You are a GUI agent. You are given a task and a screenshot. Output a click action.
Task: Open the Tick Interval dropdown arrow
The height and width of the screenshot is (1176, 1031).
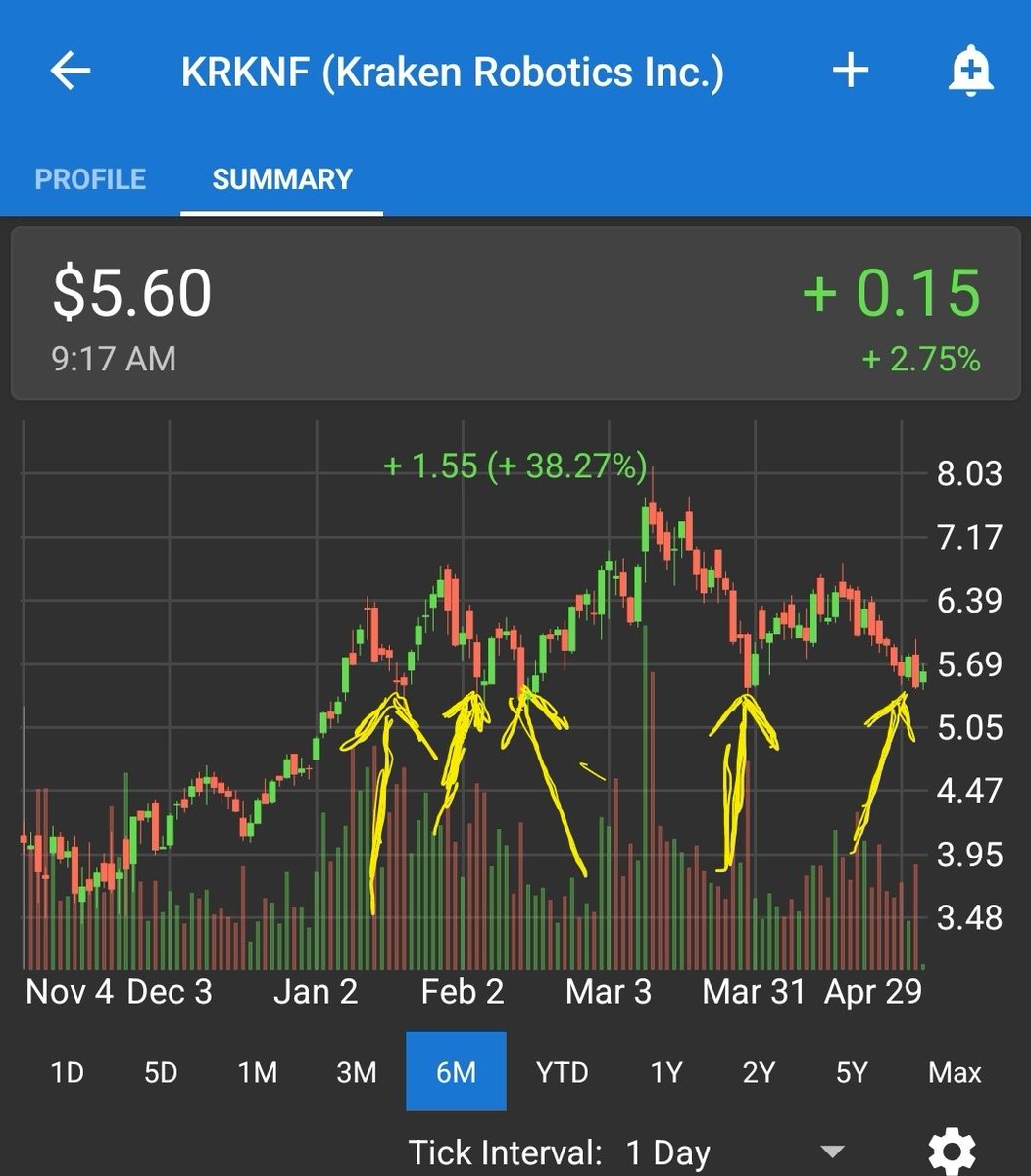(x=832, y=1151)
